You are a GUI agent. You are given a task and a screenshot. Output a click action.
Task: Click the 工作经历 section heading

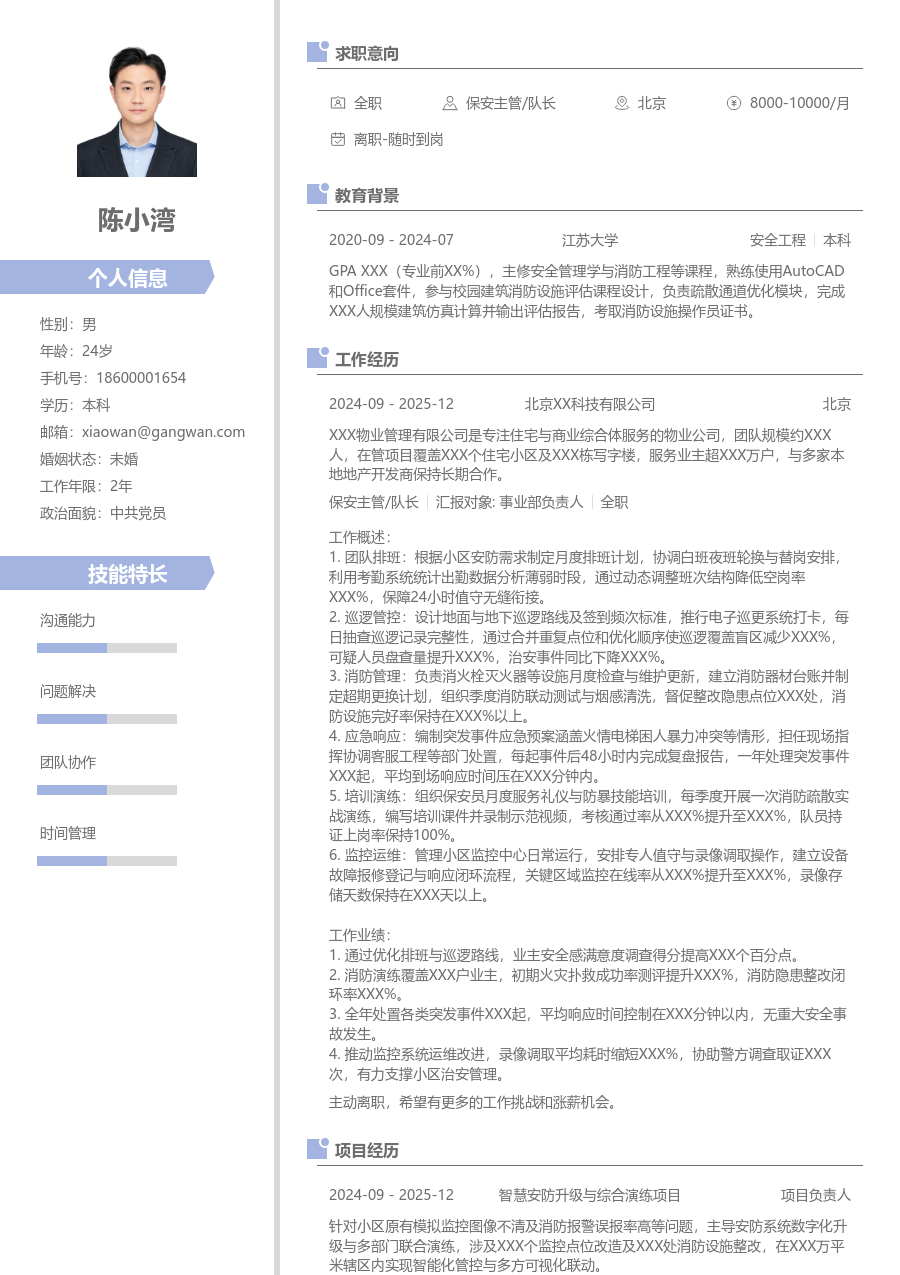coord(367,359)
